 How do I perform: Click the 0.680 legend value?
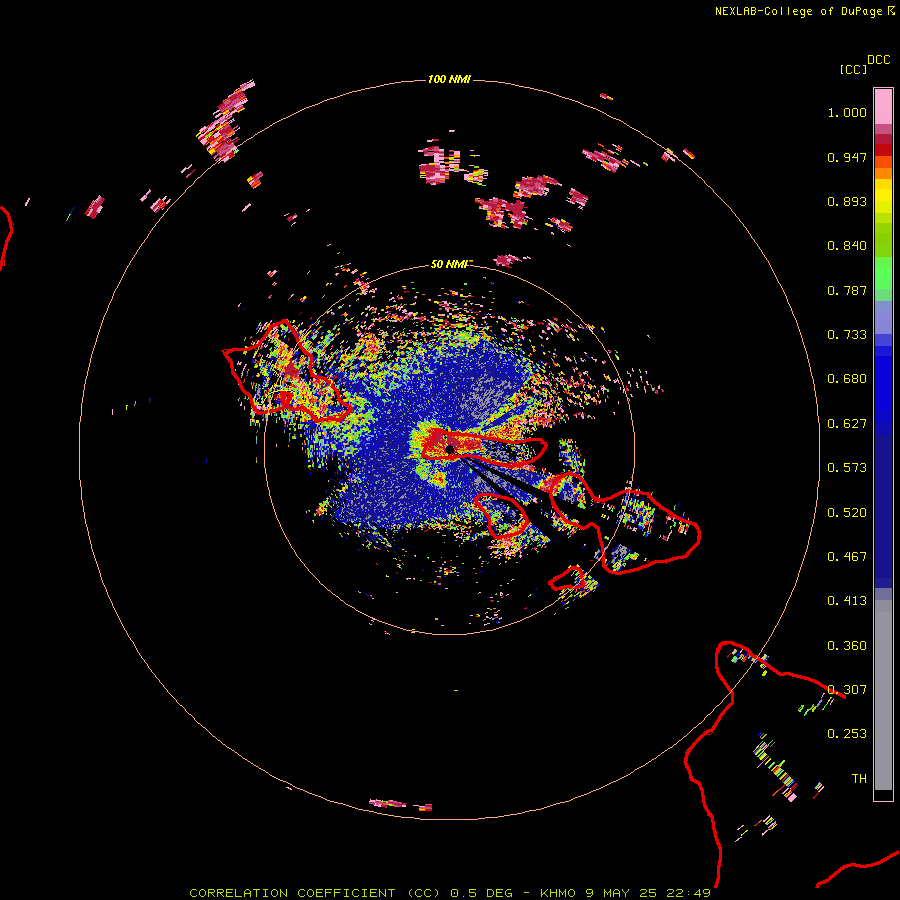tap(847, 379)
